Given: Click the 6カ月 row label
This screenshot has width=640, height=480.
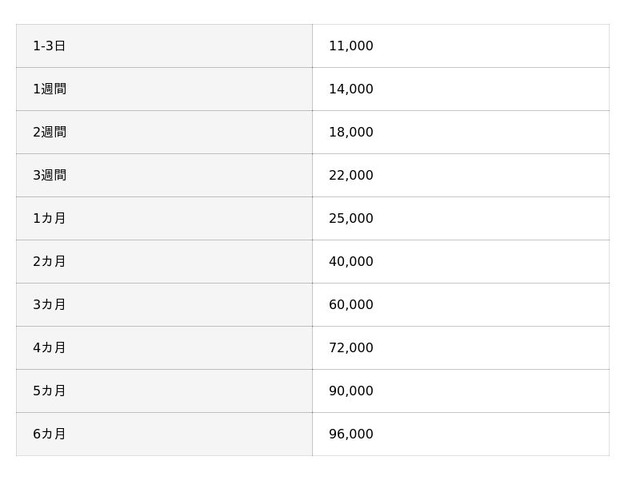Looking at the screenshot, I should point(50,434).
